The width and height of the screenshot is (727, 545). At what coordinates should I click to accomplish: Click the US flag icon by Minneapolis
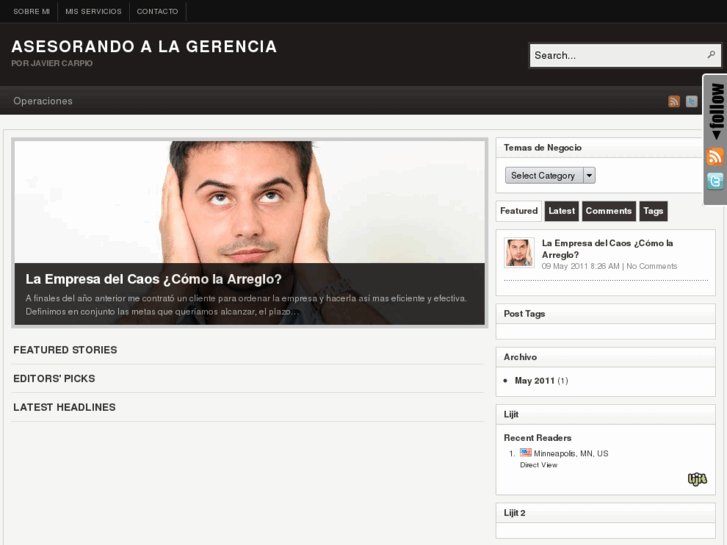[x=525, y=452]
